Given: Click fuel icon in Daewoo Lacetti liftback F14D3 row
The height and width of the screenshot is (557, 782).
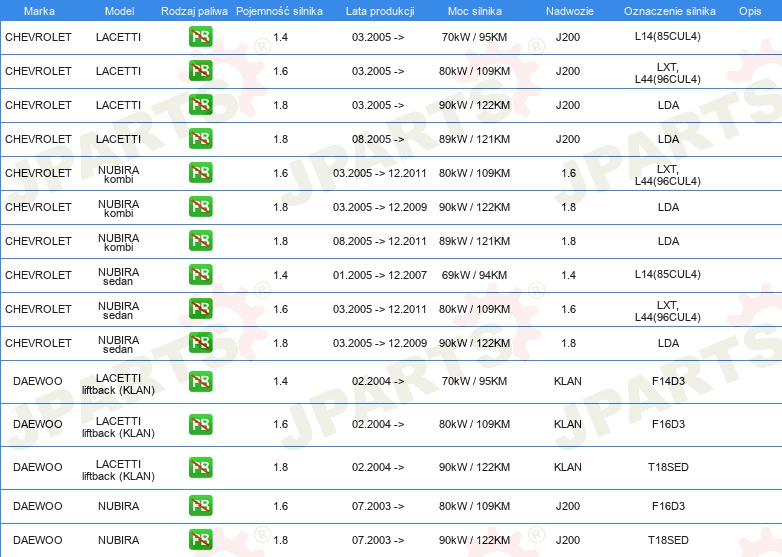Looking at the screenshot, I should pos(200,381).
